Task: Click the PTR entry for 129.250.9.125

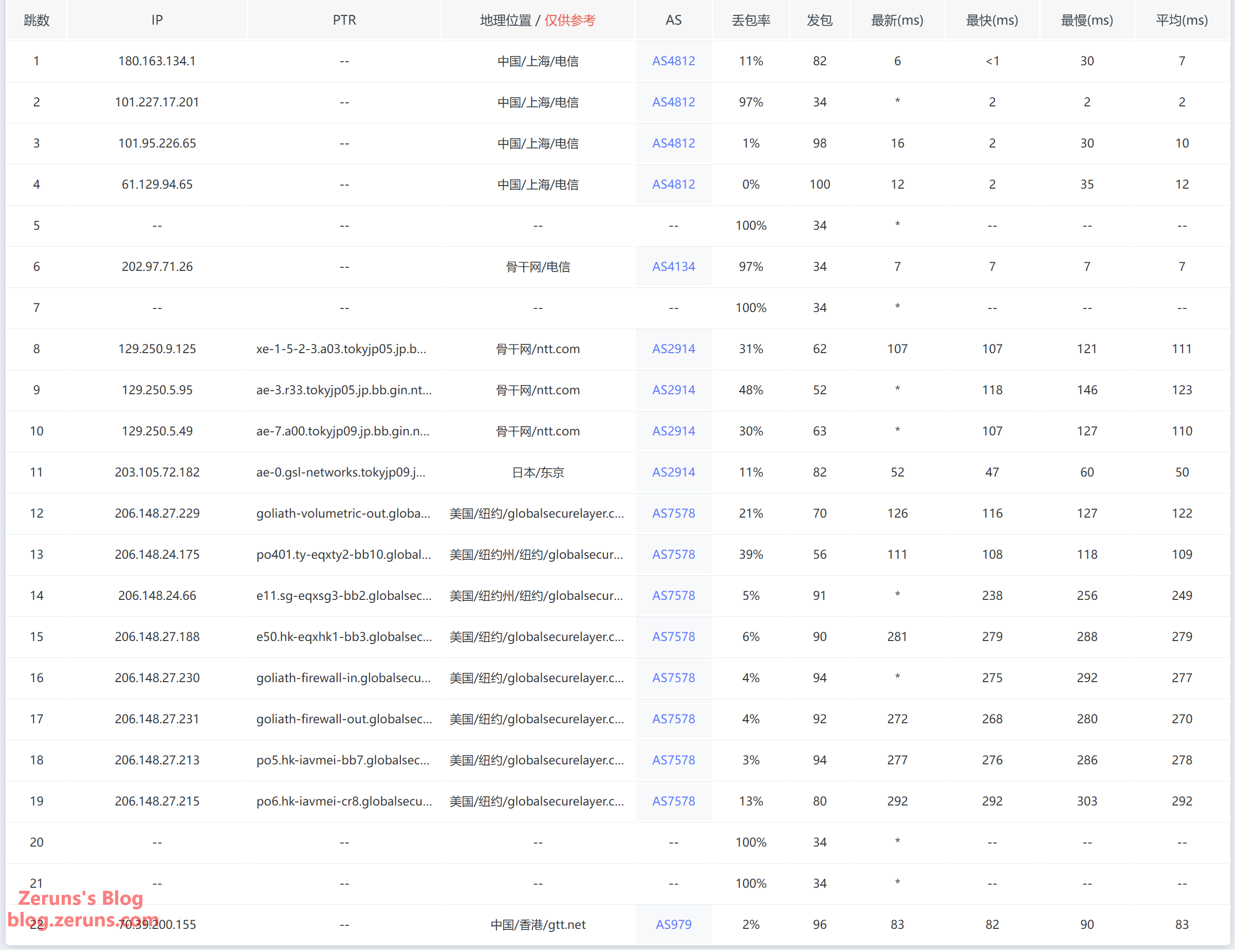Action: click(x=341, y=349)
